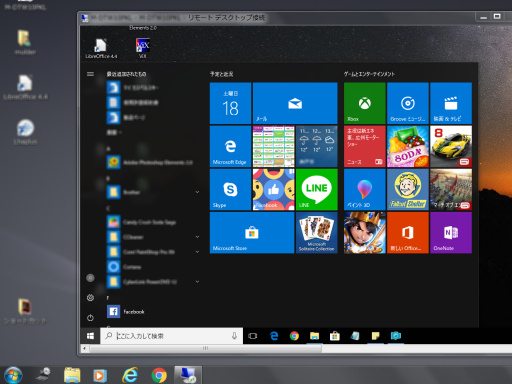This screenshot has height=384, width=512.
Task: Open the Xbox tile
Action: 365,103
